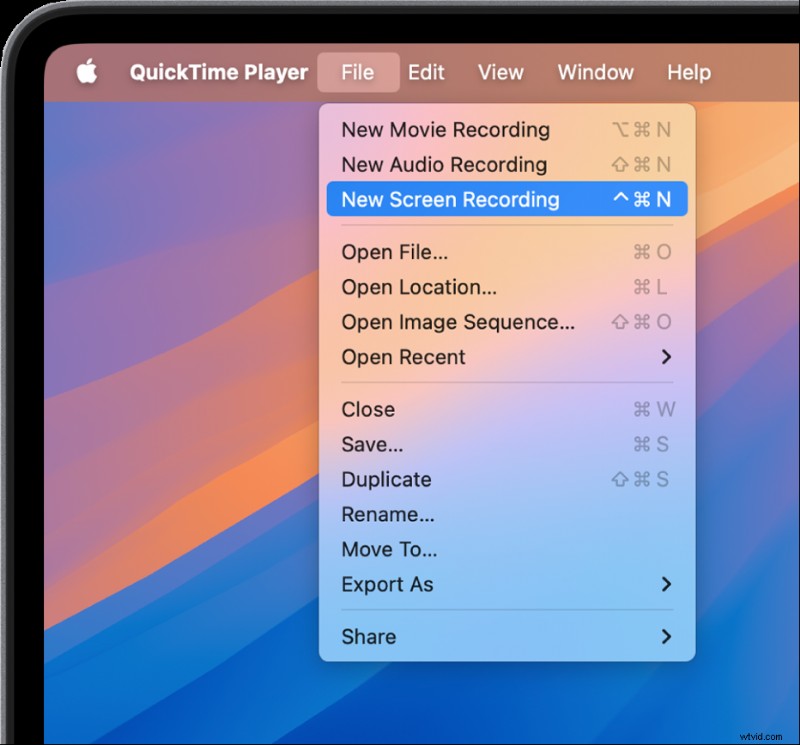Pick Open Image Sequence… option
This screenshot has height=745, width=800.
[x=457, y=322]
